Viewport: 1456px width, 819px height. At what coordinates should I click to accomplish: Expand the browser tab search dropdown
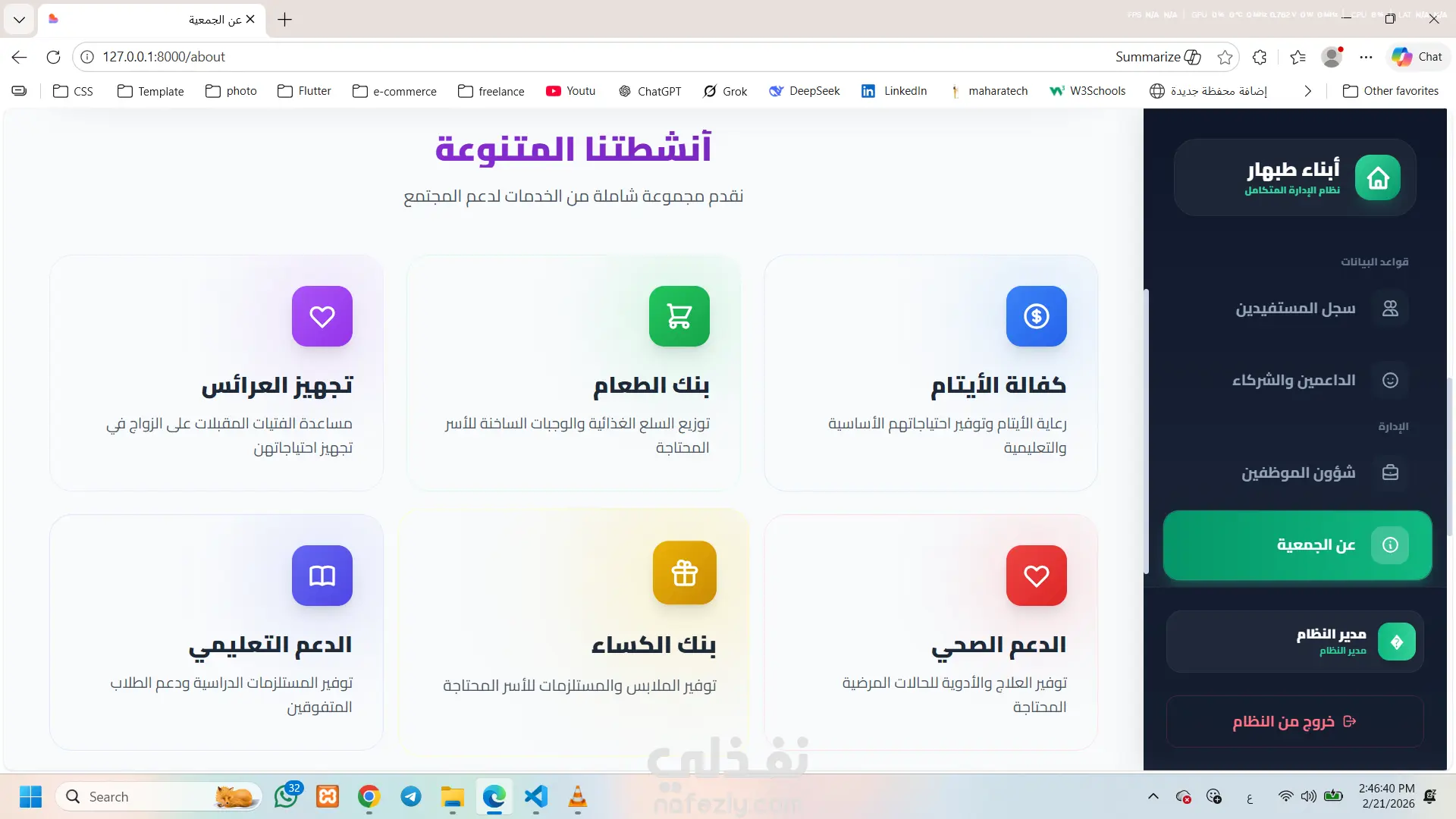(x=19, y=19)
